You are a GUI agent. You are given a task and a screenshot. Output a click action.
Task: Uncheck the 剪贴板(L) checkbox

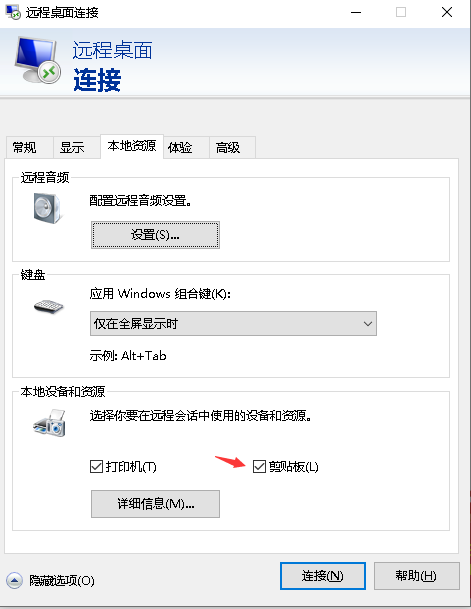tap(259, 466)
